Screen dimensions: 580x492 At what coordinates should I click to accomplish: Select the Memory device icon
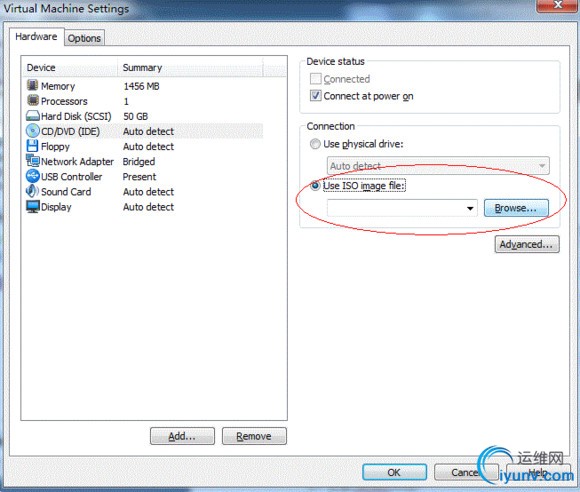pyautogui.click(x=33, y=85)
